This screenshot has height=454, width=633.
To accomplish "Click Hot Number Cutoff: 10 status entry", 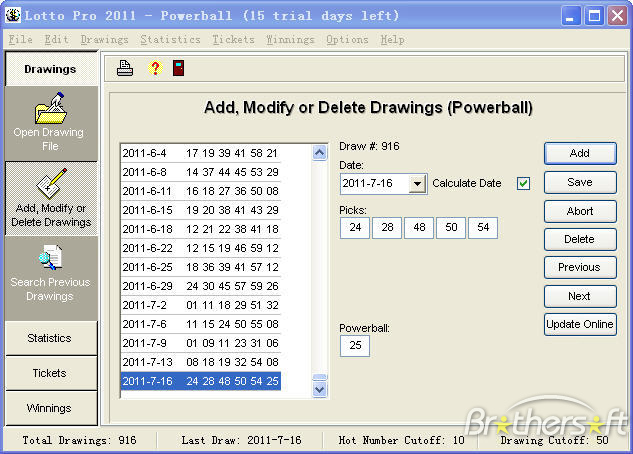I will (x=402, y=440).
